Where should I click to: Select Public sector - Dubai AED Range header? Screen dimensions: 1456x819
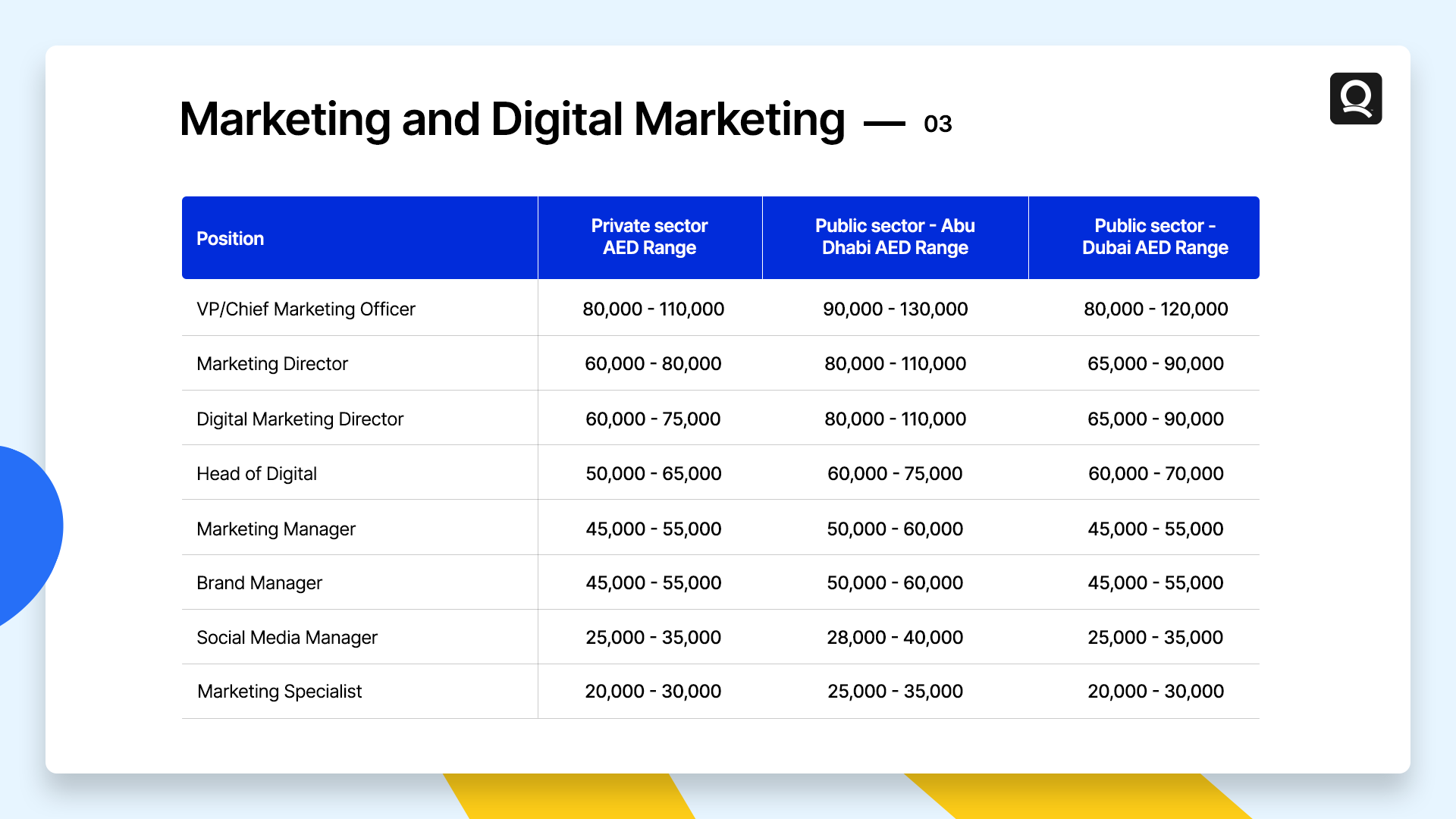(1154, 237)
